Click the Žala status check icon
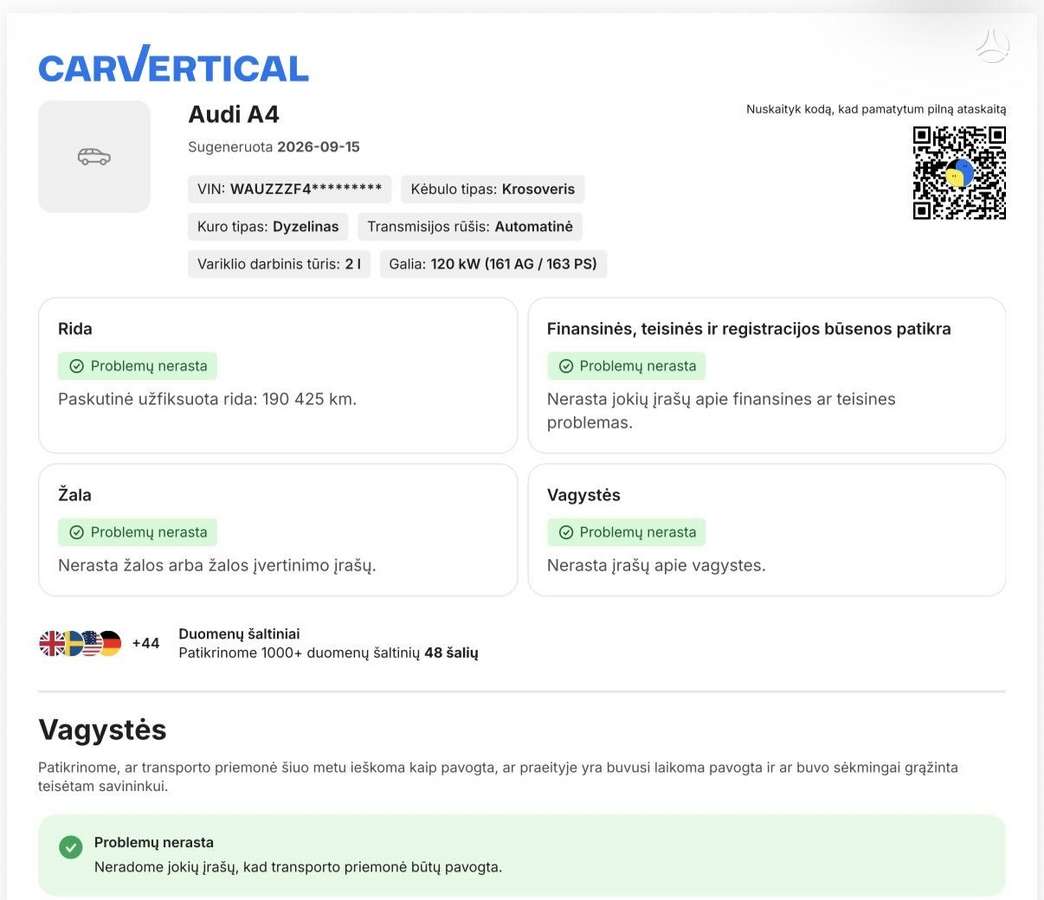 tap(77, 533)
